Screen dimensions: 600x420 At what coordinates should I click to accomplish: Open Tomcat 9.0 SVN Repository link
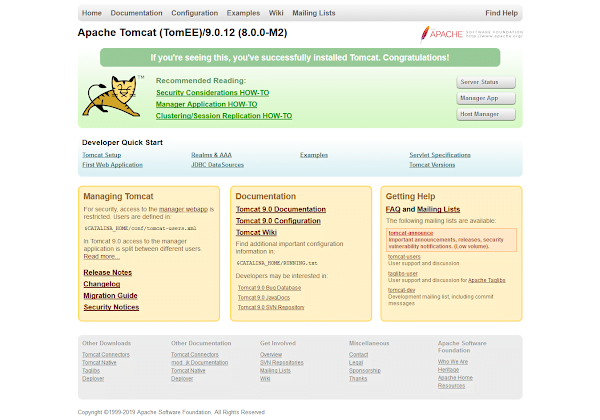pyautogui.click(x=271, y=308)
